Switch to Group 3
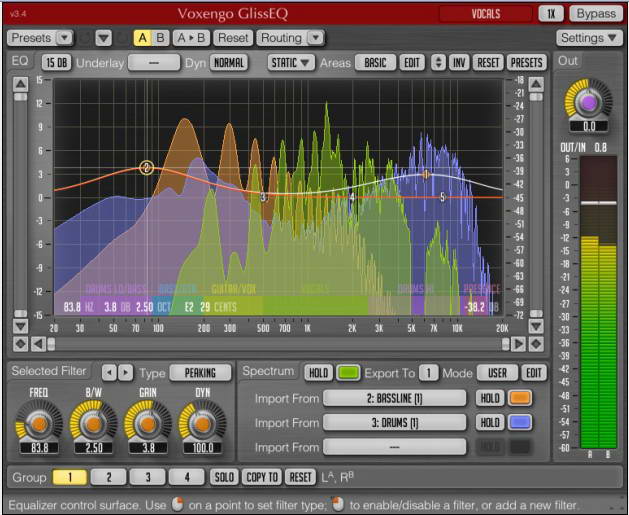This screenshot has height=515, width=629. click(x=147, y=477)
